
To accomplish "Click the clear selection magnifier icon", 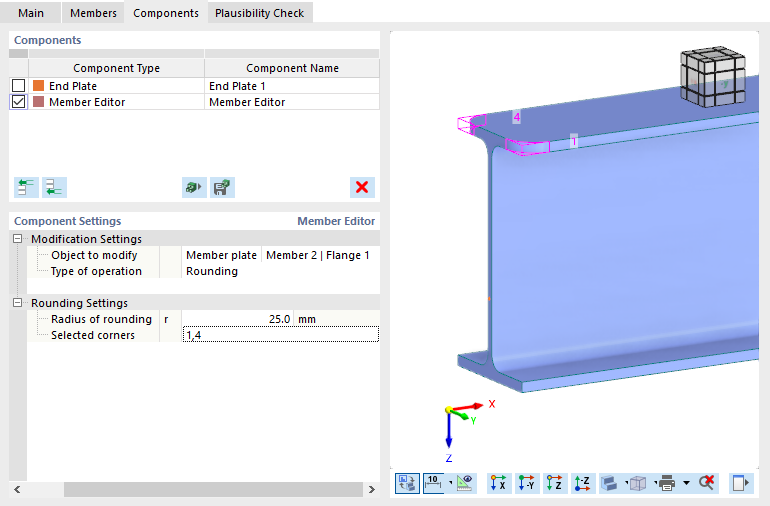I will (x=707, y=483).
